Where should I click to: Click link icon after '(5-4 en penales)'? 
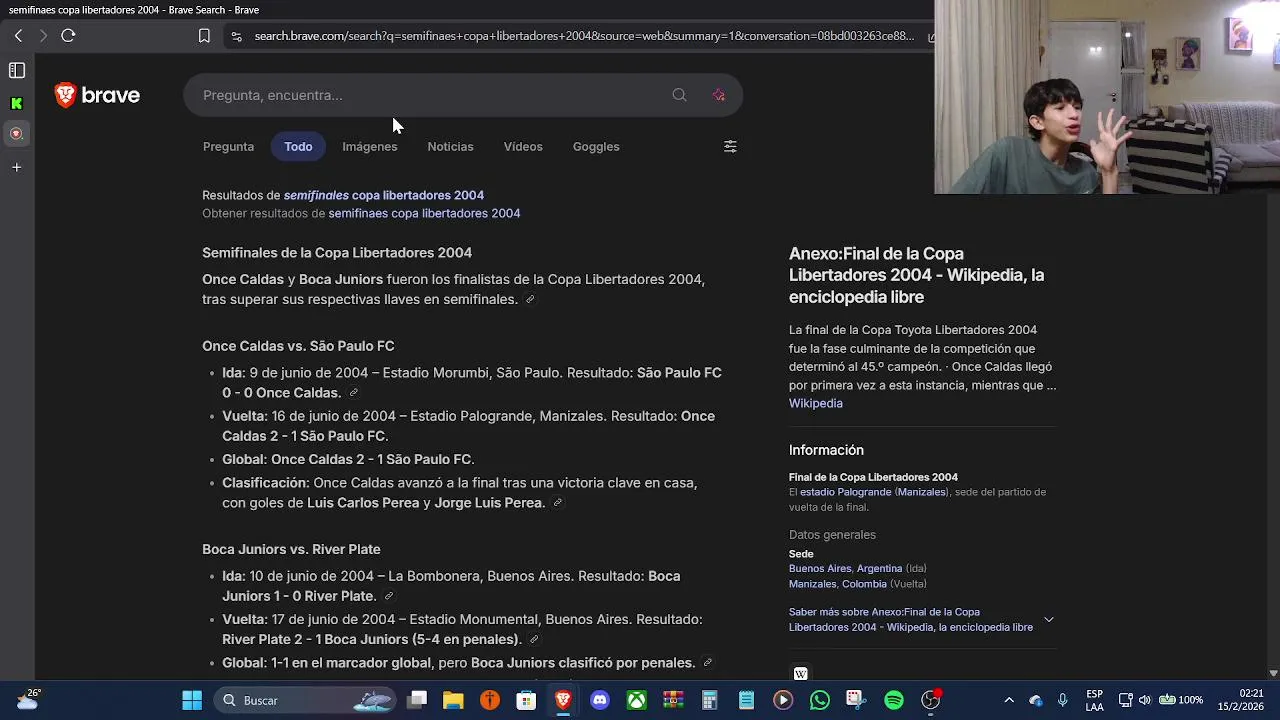(x=534, y=639)
